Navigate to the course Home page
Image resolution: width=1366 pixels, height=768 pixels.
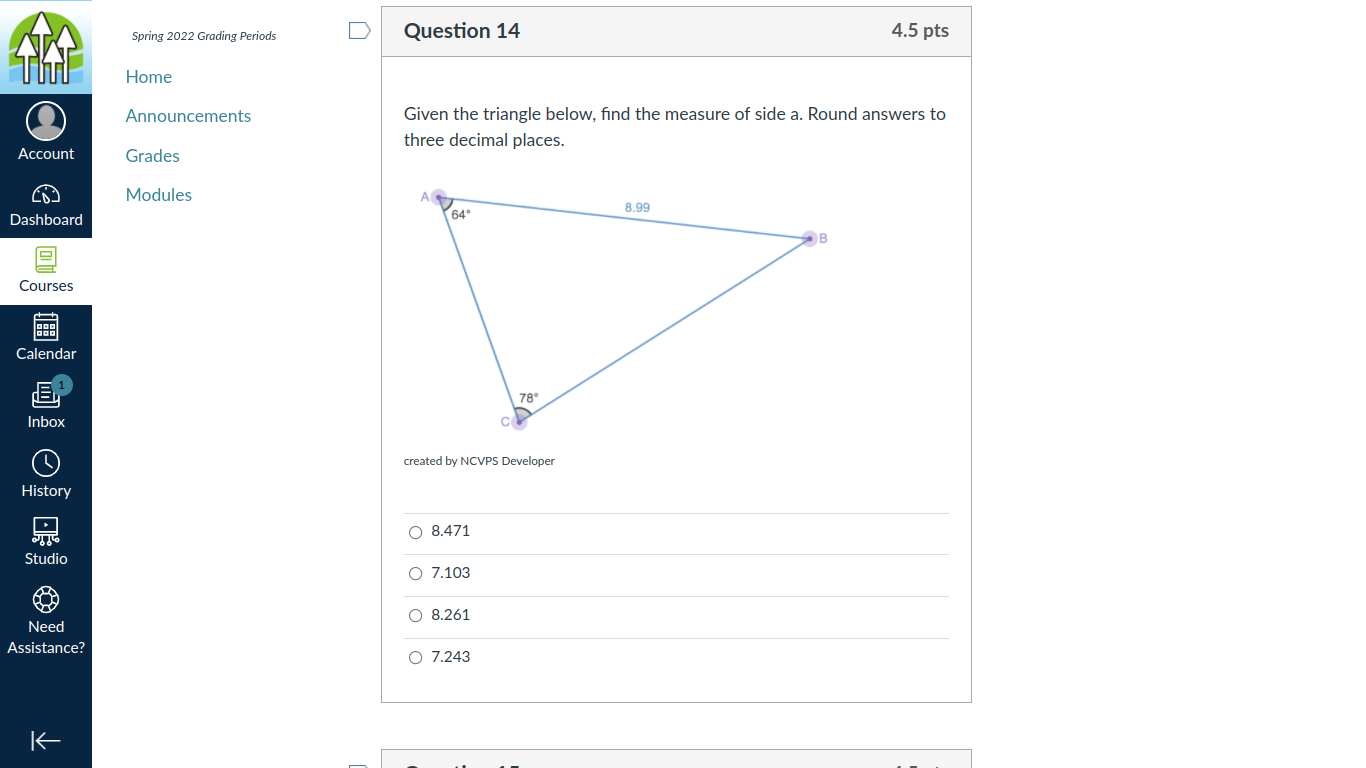pos(148,76)
